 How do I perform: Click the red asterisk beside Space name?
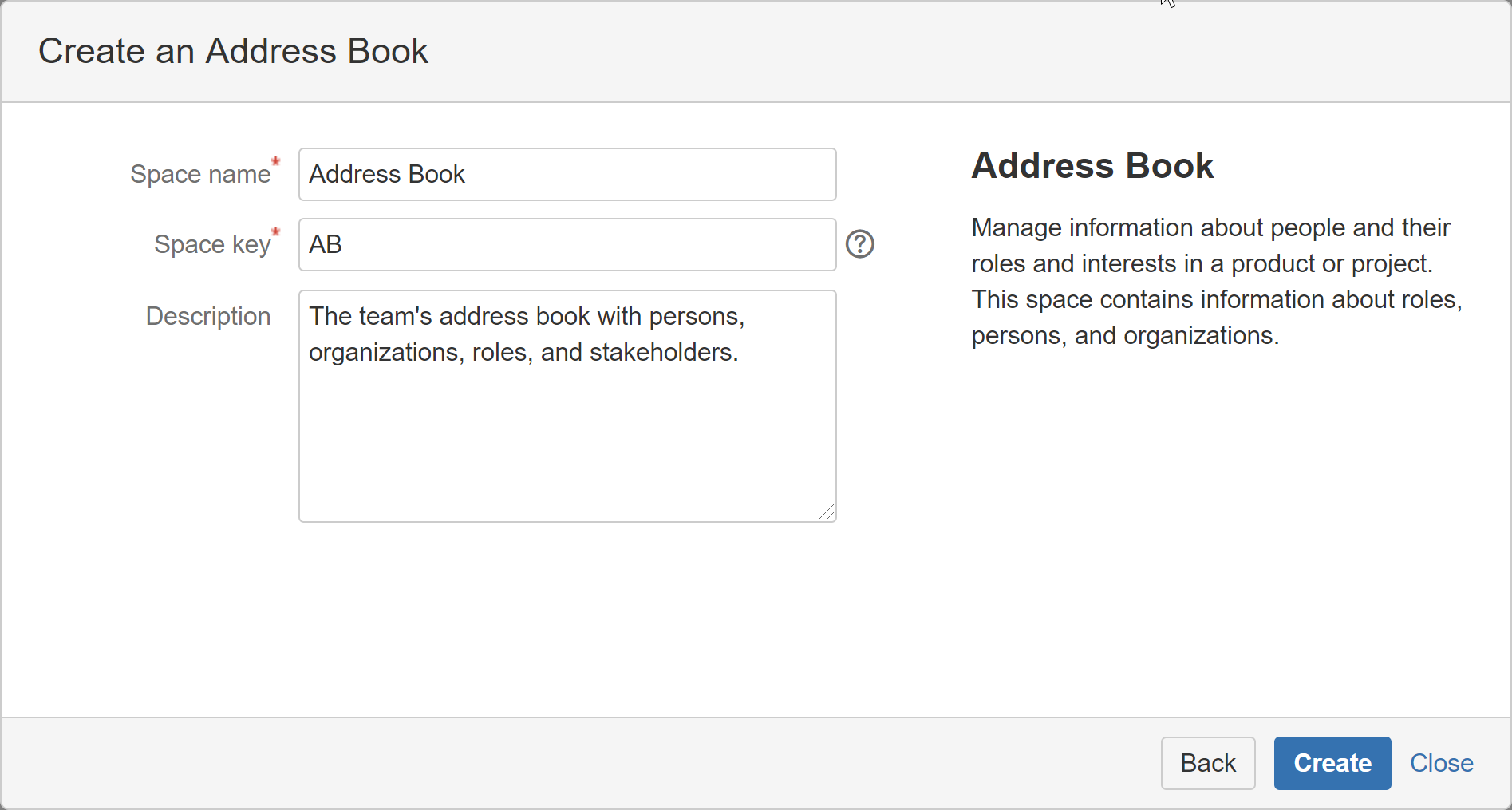pos(276,162)
